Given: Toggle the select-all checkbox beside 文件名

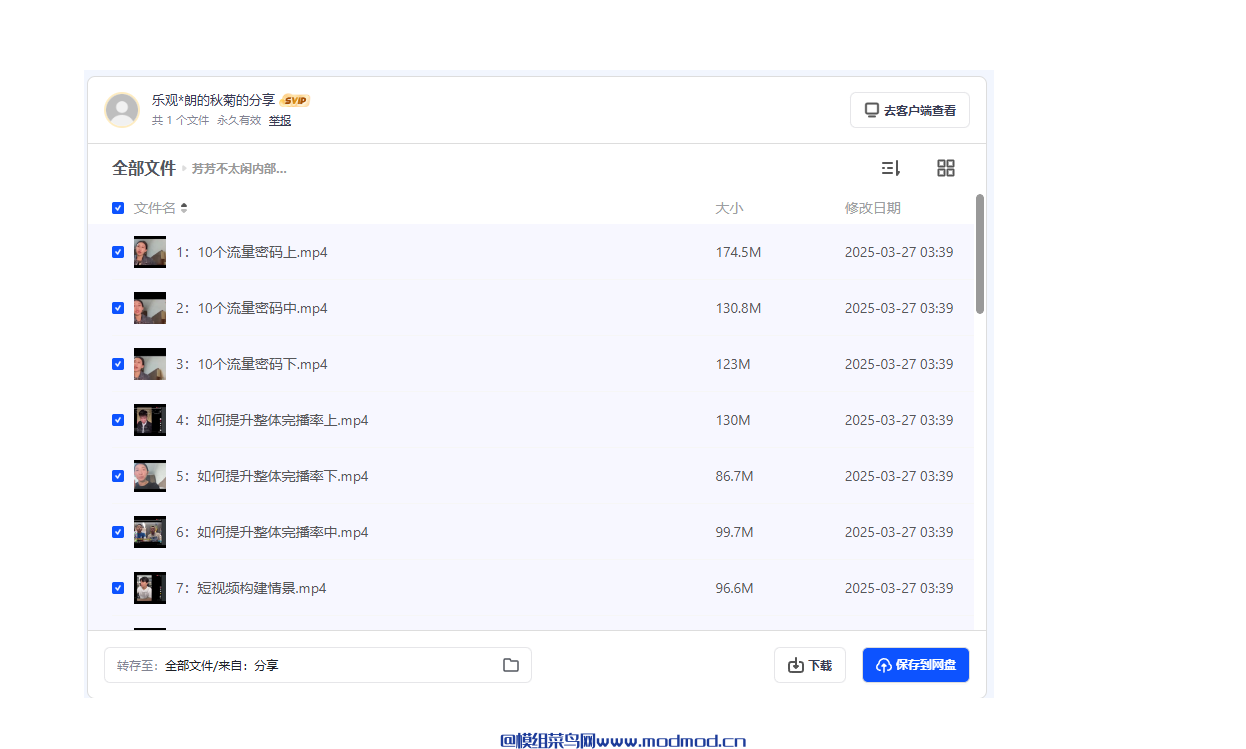Looking at the screenshot, I should pyautogui.click(x=118, y=208).
